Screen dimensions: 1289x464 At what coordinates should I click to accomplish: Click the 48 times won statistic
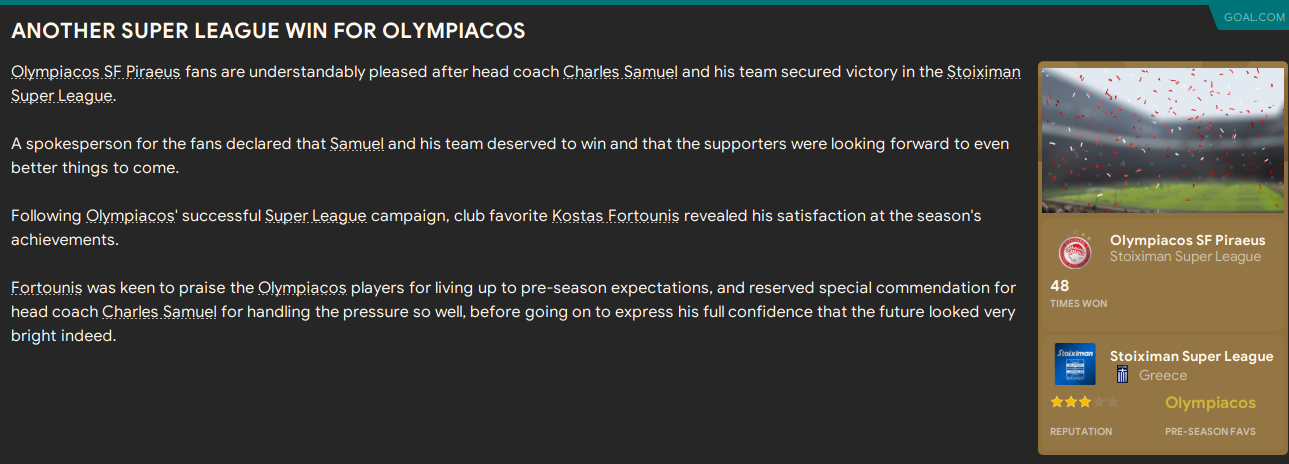(x=1060, y=285)
